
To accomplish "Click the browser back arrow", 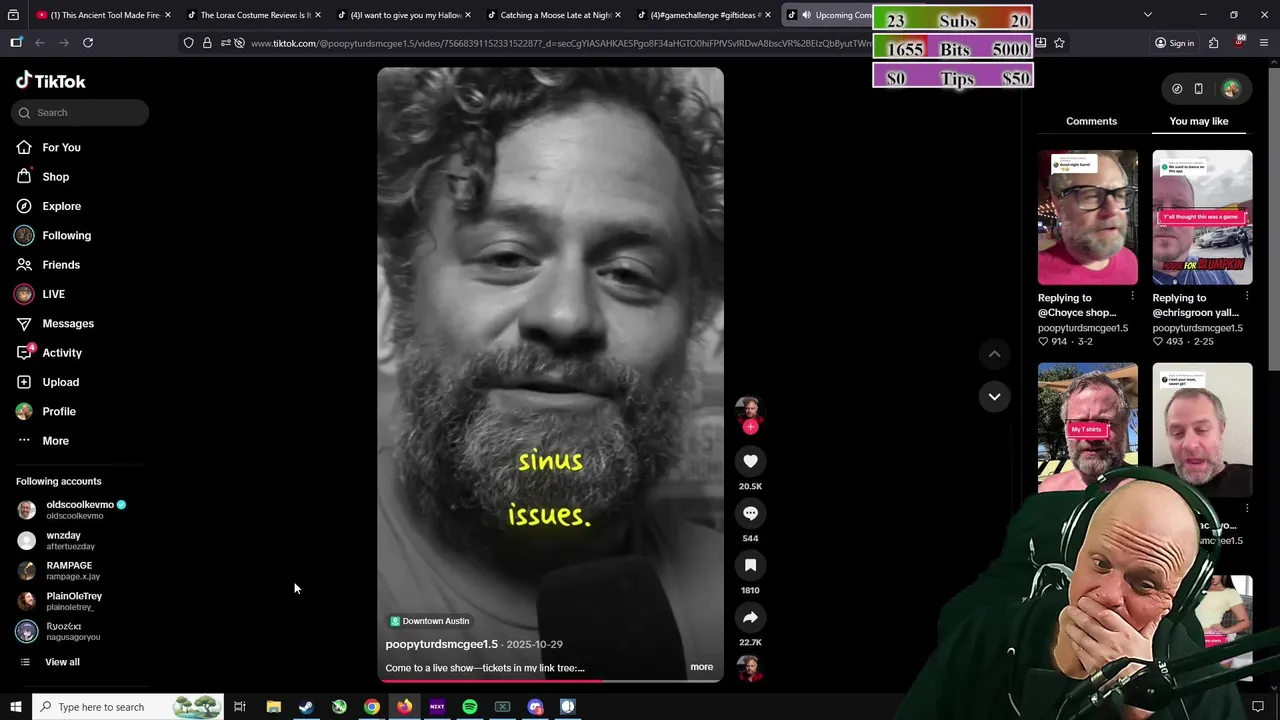I will [40, 43].
